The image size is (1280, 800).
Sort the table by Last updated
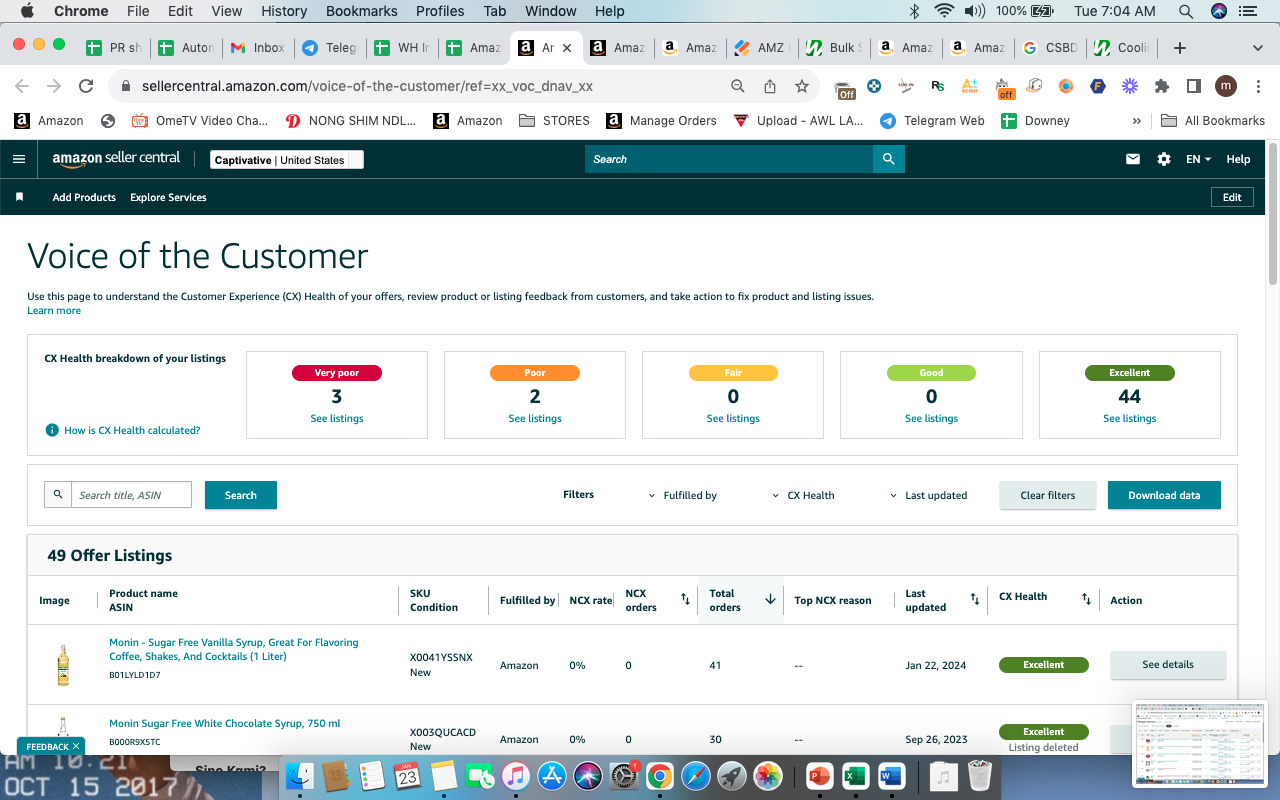pyautogui.click(x=975, y=599)
